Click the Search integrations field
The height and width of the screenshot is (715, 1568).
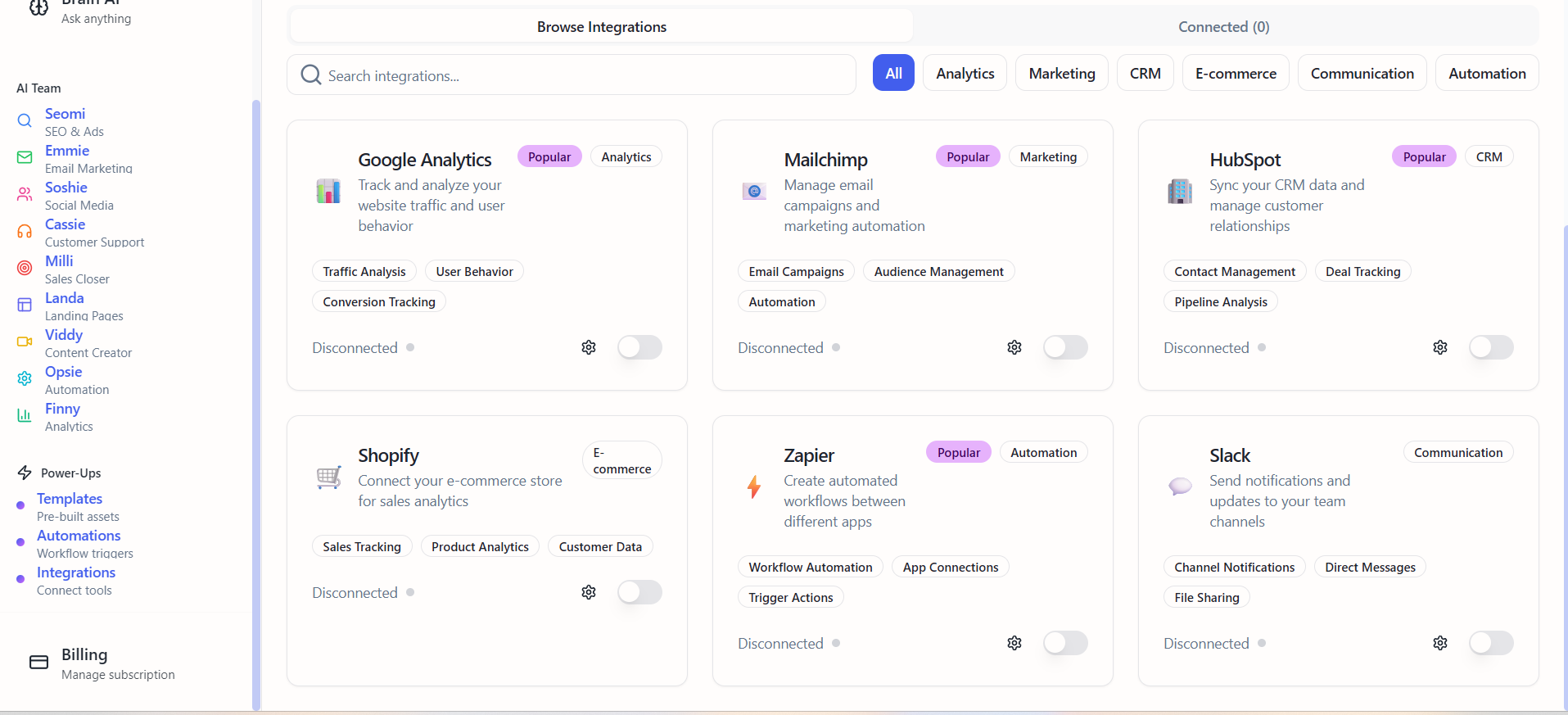pos(573,75)
